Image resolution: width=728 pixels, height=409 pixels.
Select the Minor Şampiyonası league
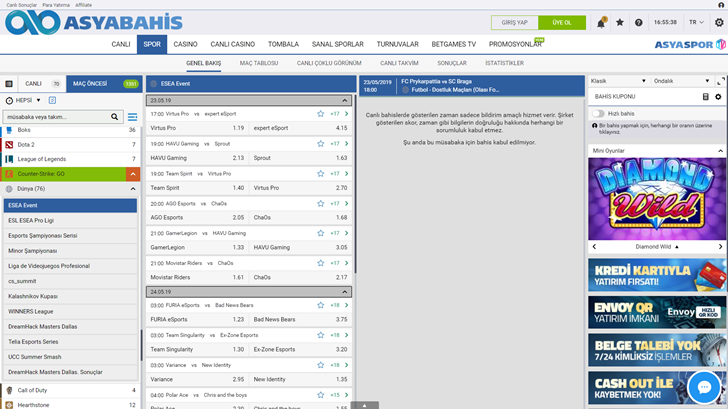pos(71,251)
